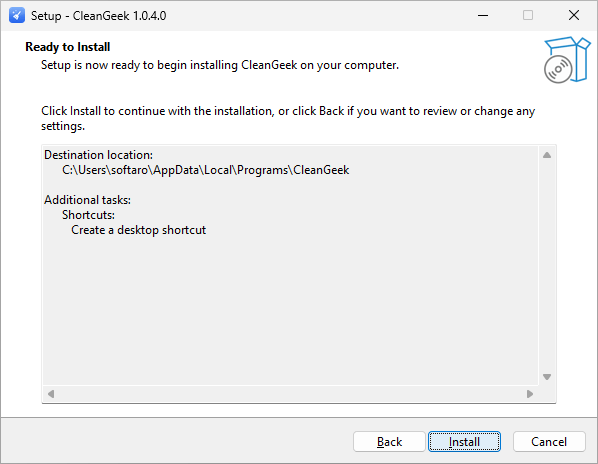
Task: Click the scroll right arrow in summary box
Action: click(530, 393)
